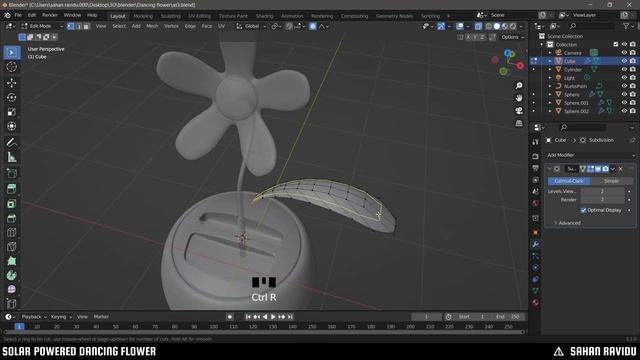Select the Smooth vertices tool
This screenshot has height=360, width=640.
tap(11, 289)
